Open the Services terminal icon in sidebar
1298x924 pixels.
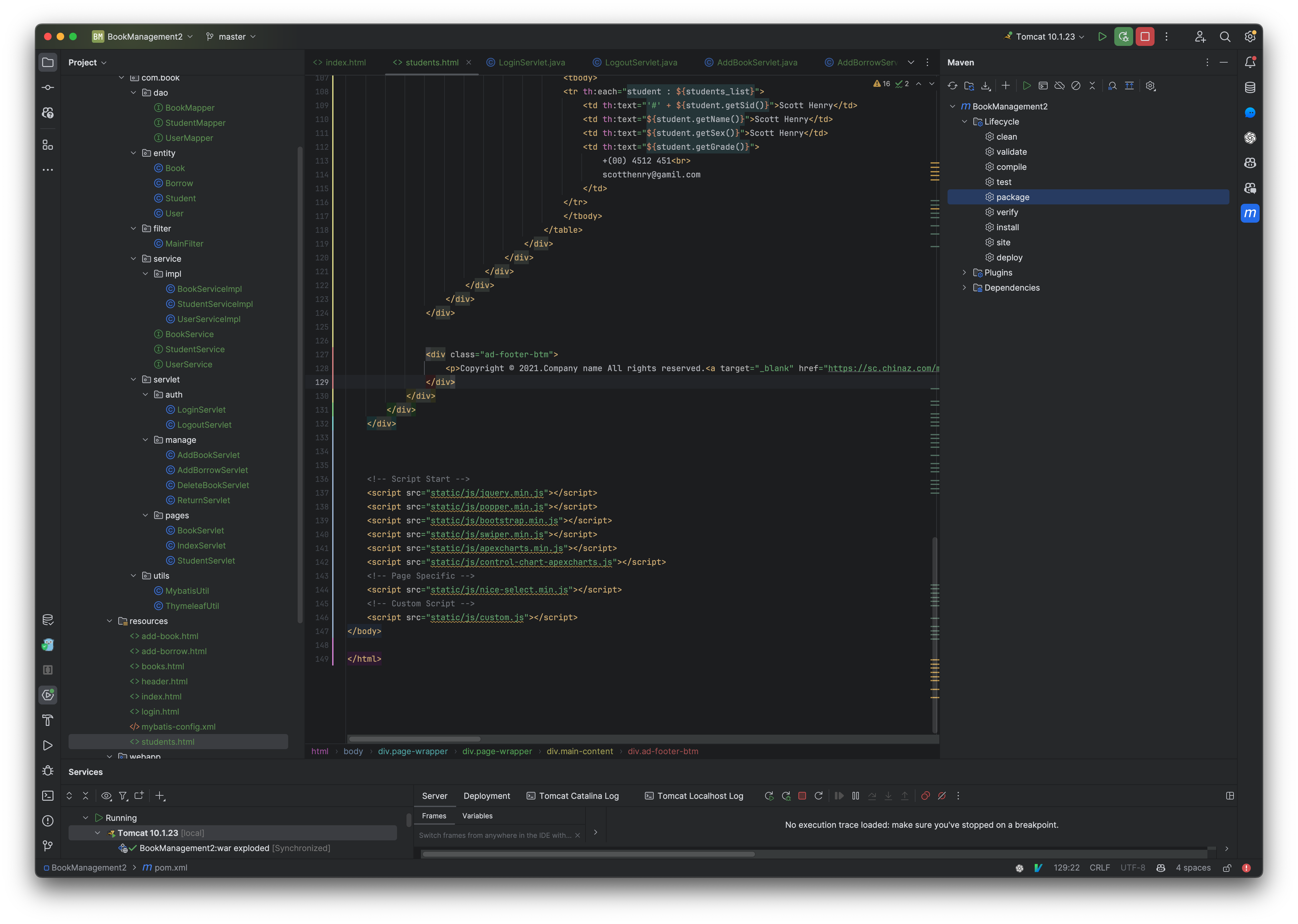click(48, 795)
